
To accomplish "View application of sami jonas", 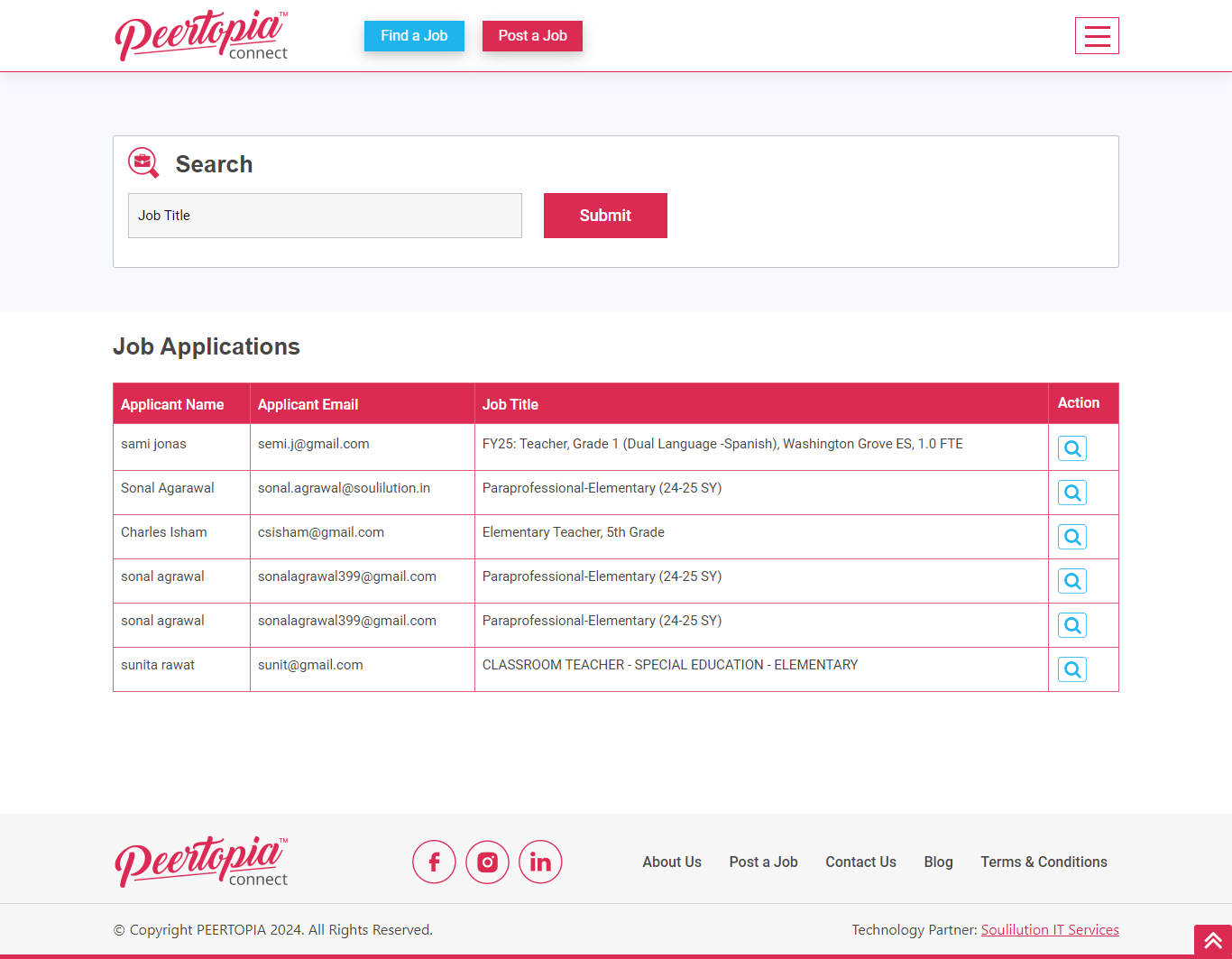I will pyautogui.click(x=1072, y=448).
